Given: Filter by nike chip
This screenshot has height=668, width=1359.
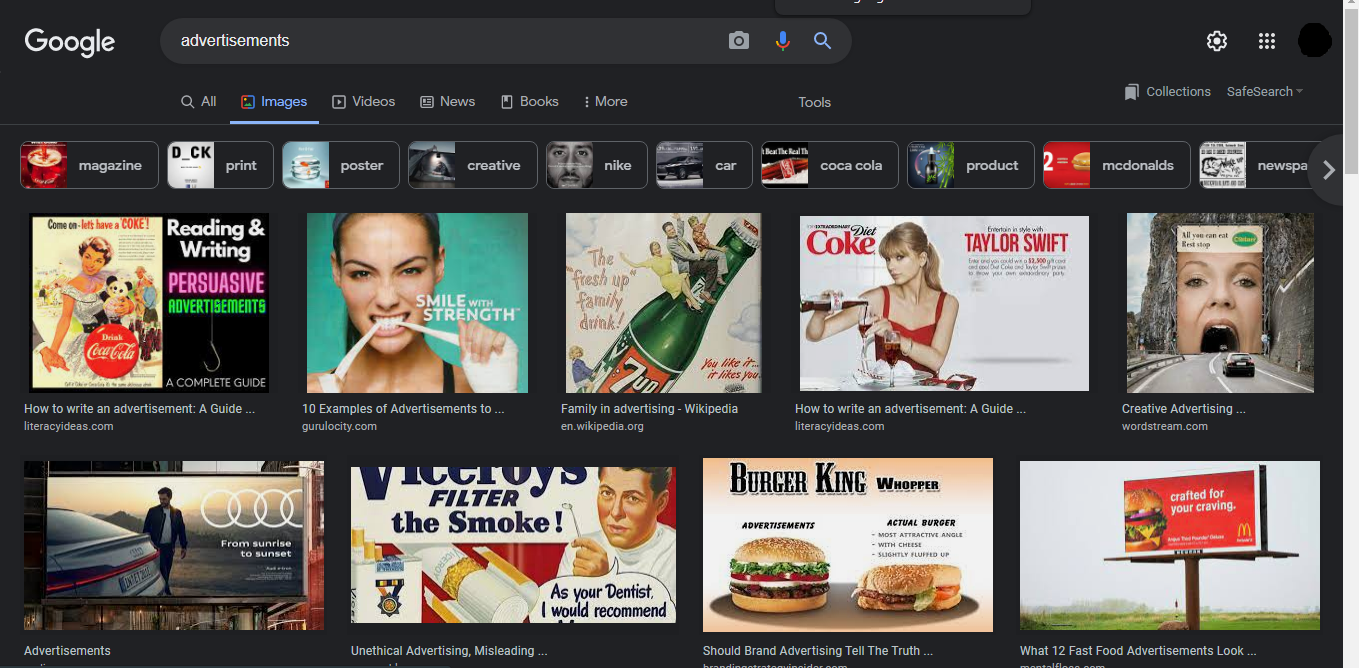Looking at the screenshot, I should tap(597, 165).
